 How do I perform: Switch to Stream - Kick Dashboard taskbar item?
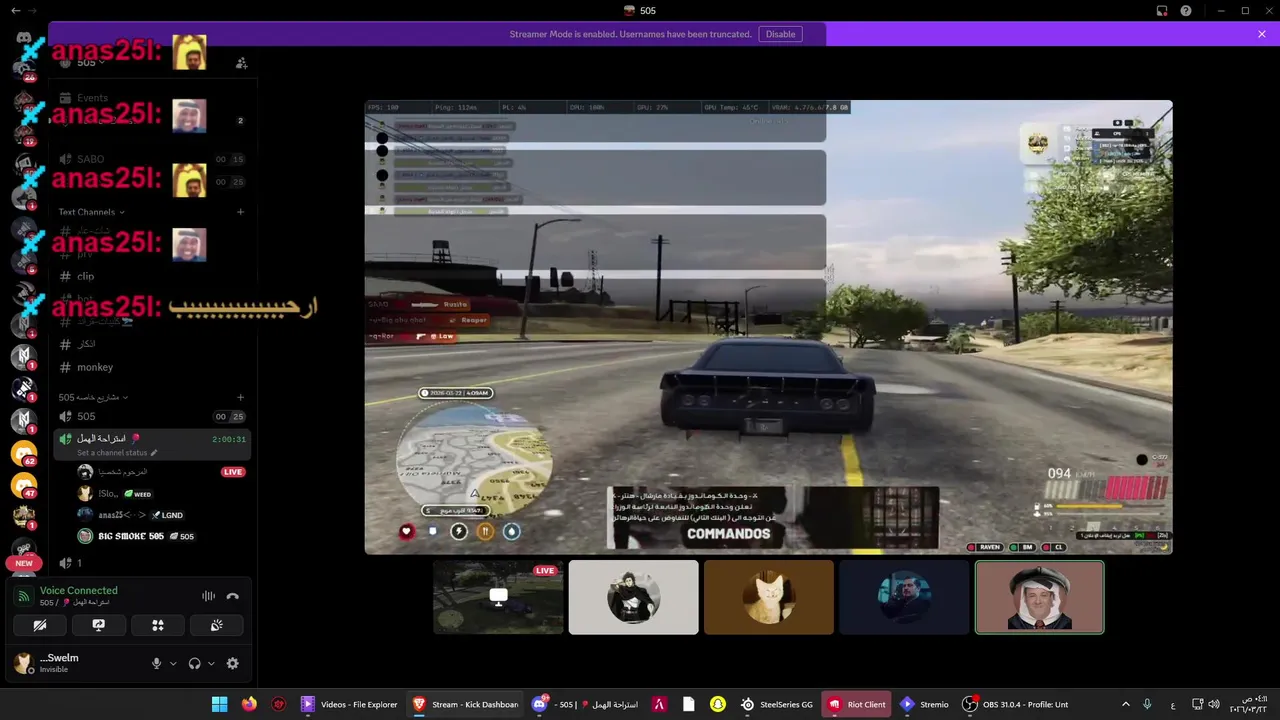pos(466,704)
